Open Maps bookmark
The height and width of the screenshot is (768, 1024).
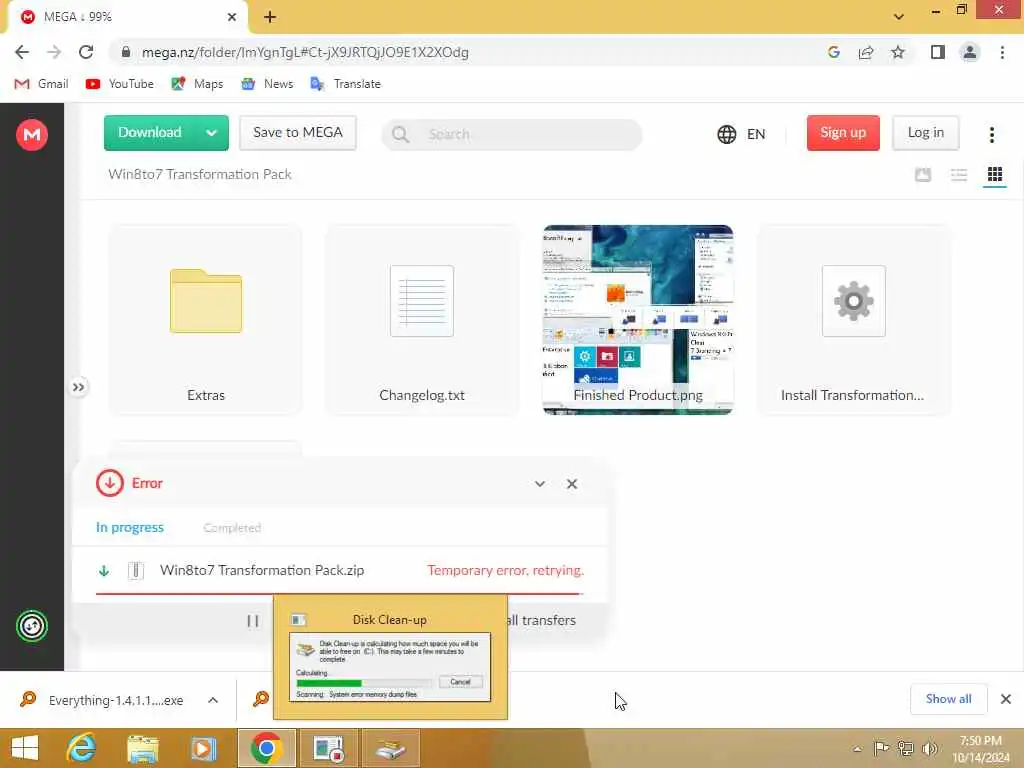[x=197, y=84]
